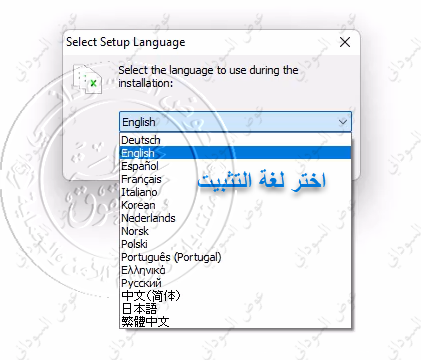421x360 pixels.
Task: Pick 繁體中文 traditional Chinese entry
Action: point(235,321)
